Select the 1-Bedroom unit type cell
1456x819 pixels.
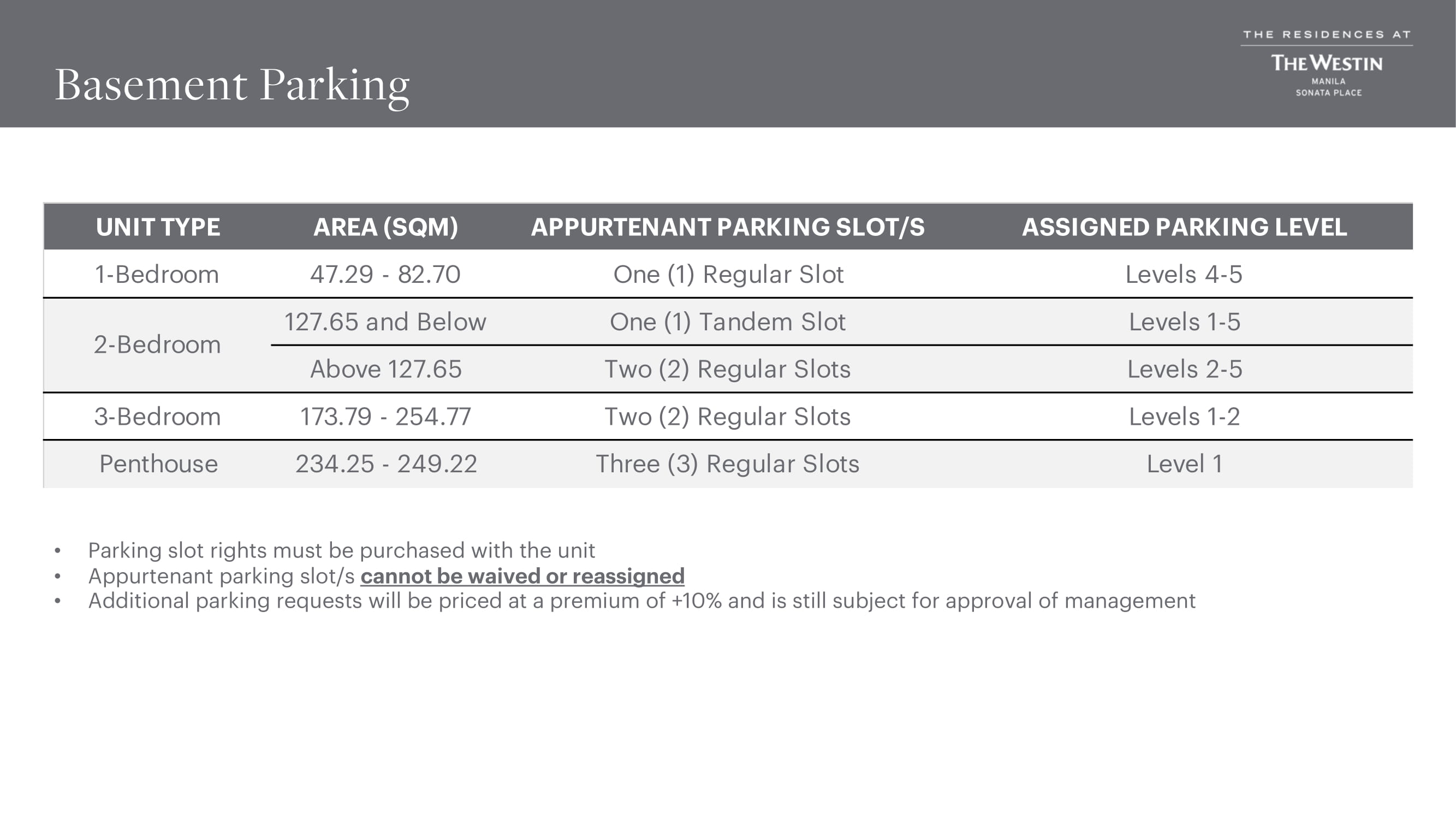coord(157,275)
